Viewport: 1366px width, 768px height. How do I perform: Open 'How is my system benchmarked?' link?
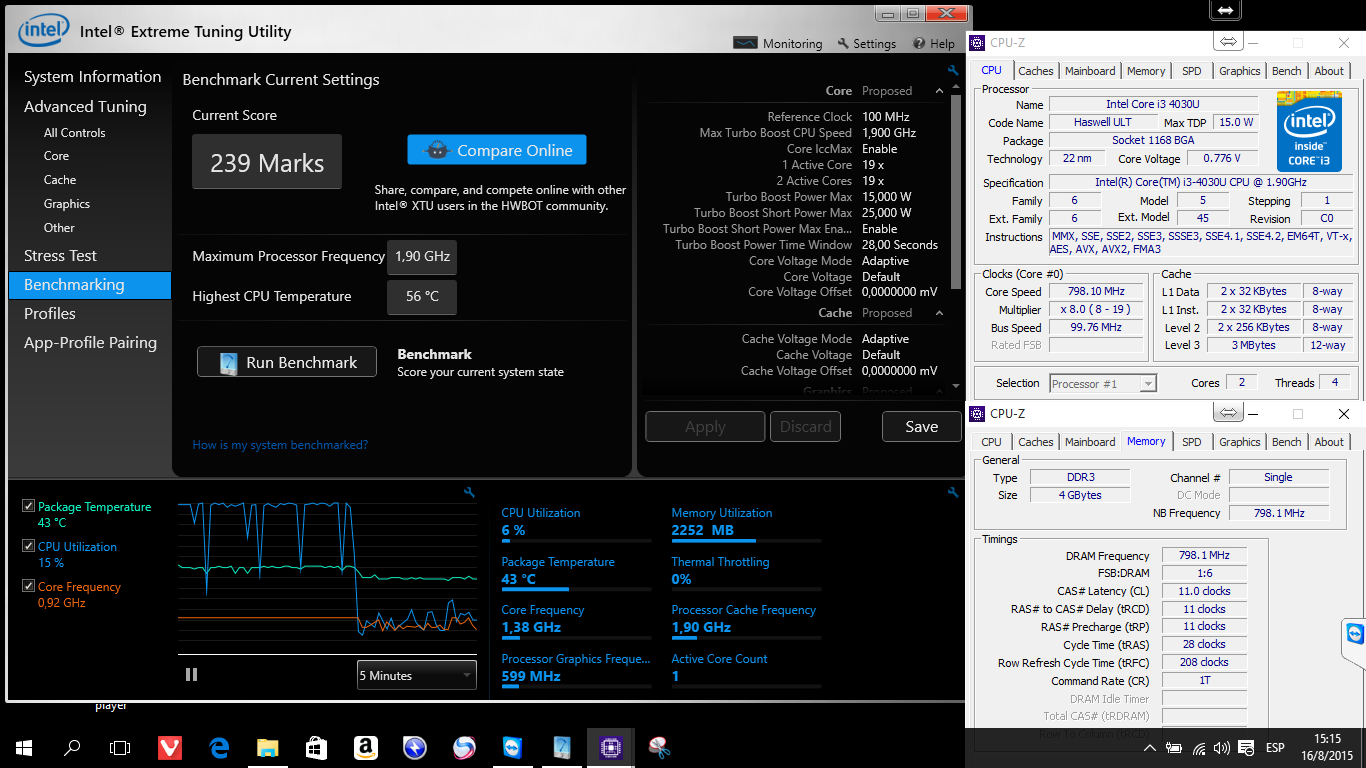(280, 445)
